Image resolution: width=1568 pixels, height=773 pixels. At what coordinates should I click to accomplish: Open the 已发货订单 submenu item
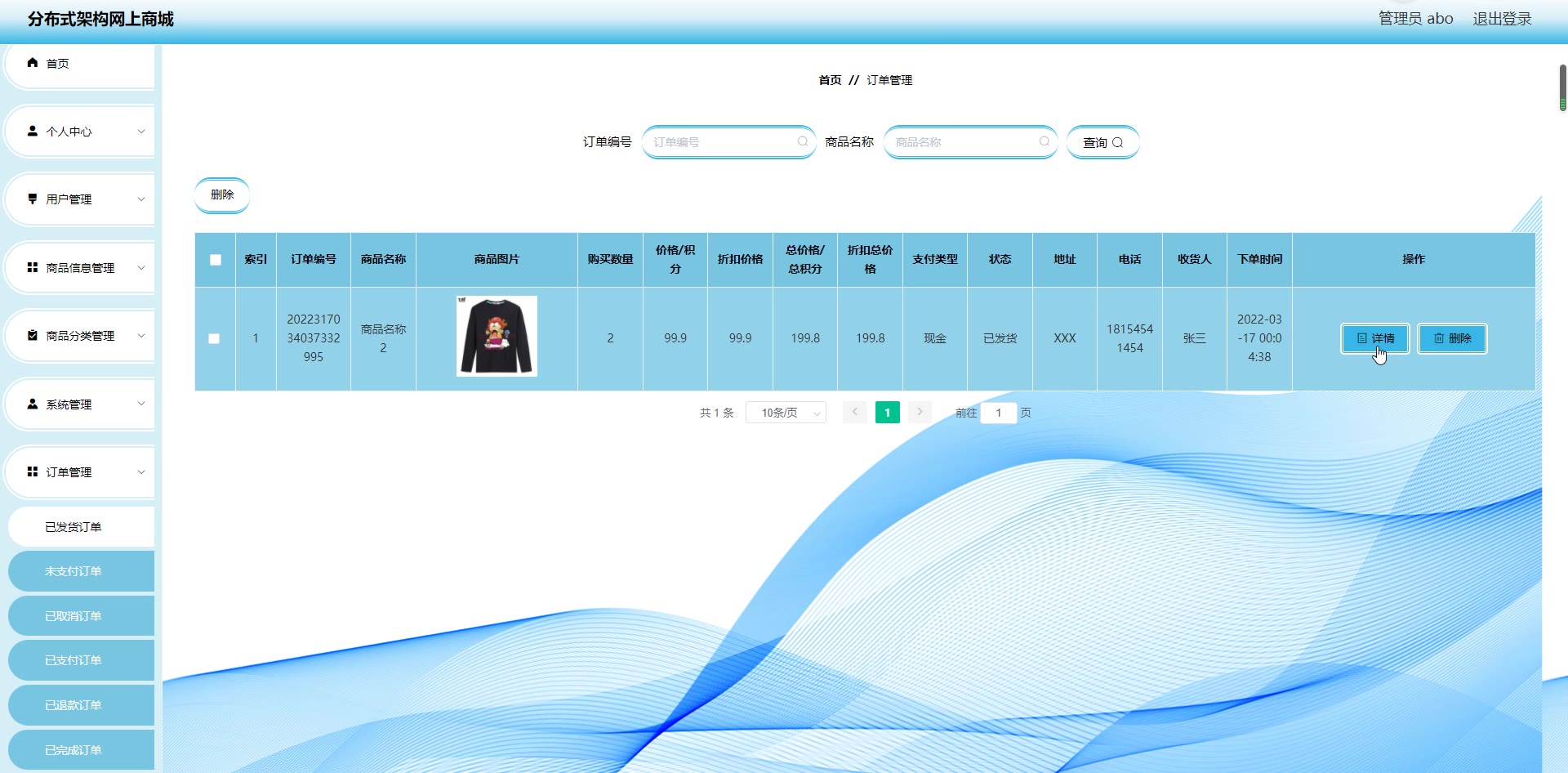(81, 527)
